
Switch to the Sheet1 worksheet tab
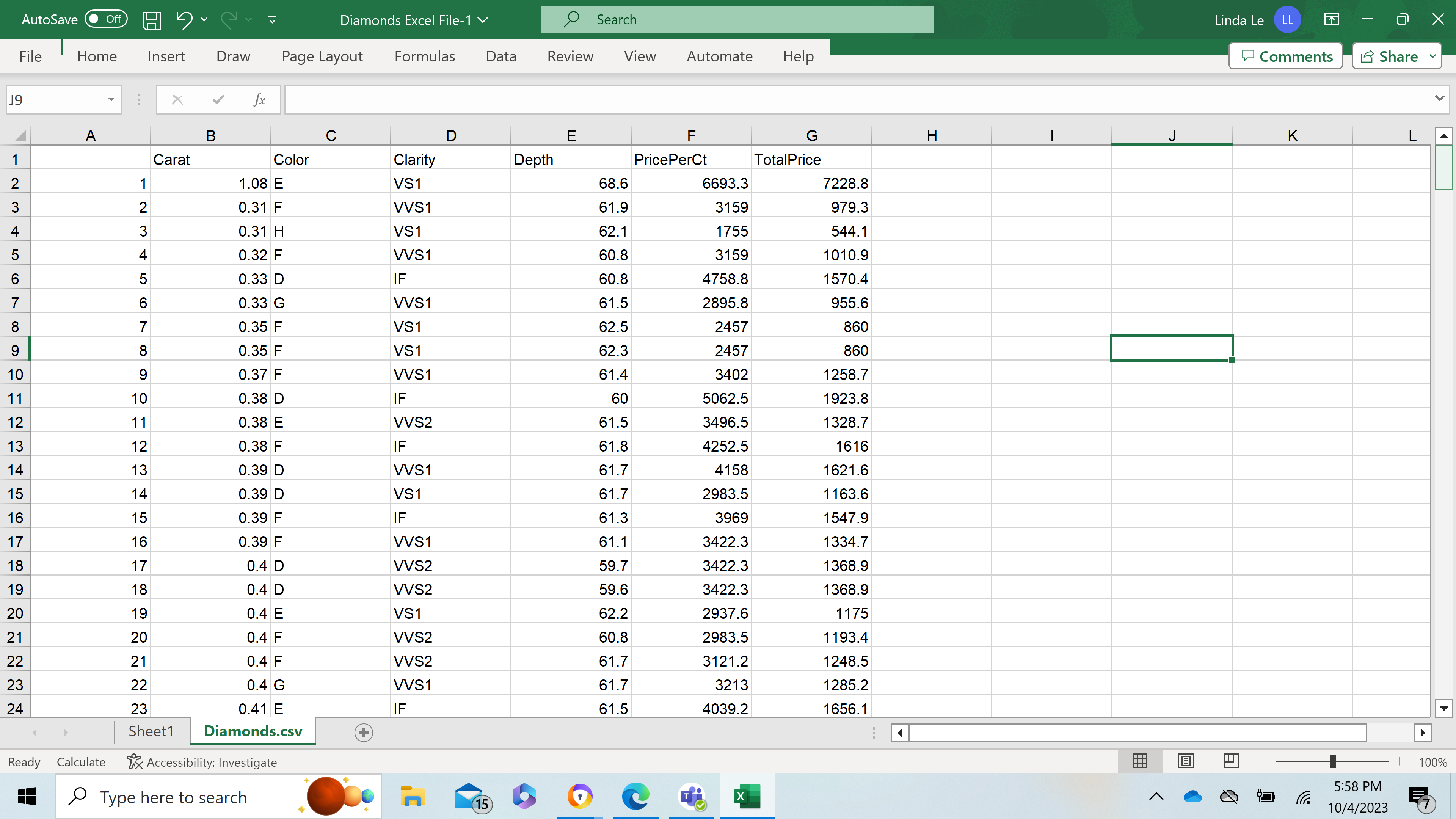151,731
